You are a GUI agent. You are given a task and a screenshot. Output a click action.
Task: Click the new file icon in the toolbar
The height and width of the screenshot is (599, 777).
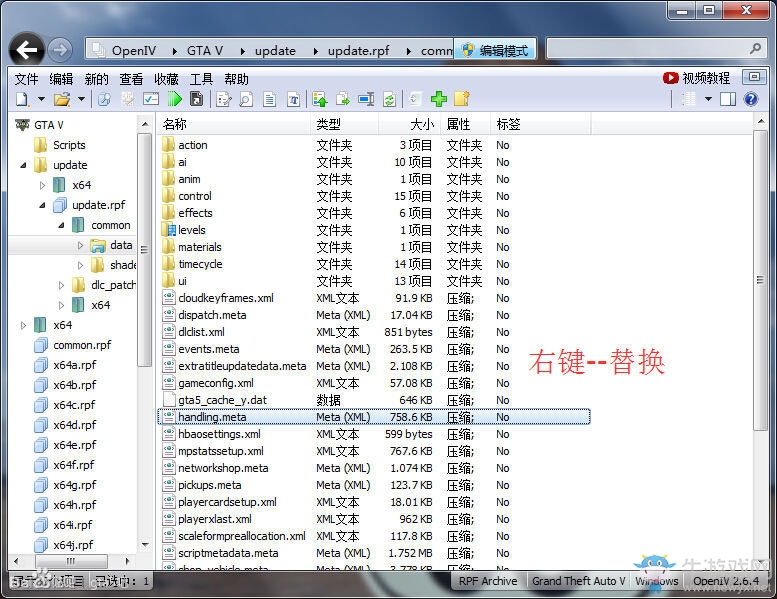tap(21, 99)
